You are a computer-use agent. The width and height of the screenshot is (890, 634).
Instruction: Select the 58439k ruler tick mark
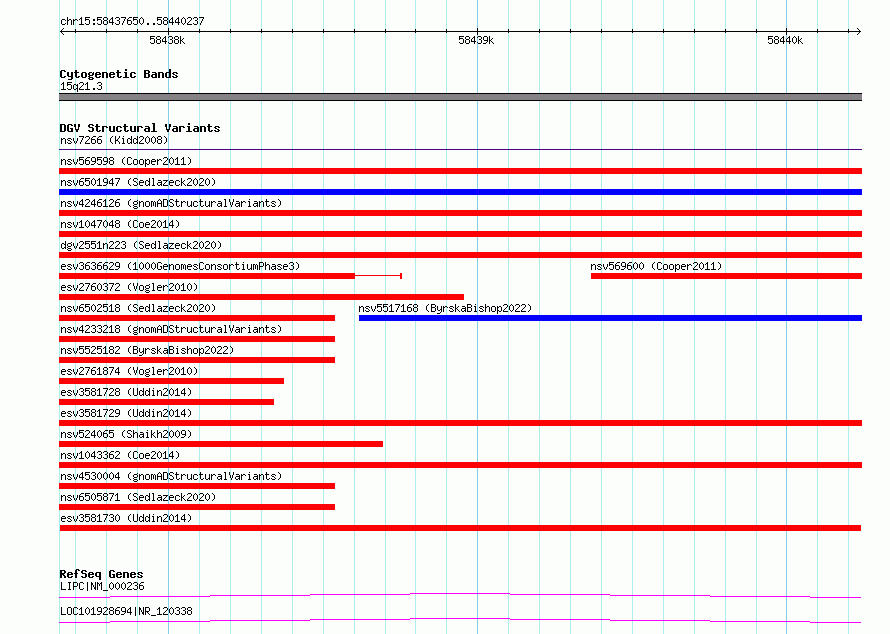tap(477, 31)
